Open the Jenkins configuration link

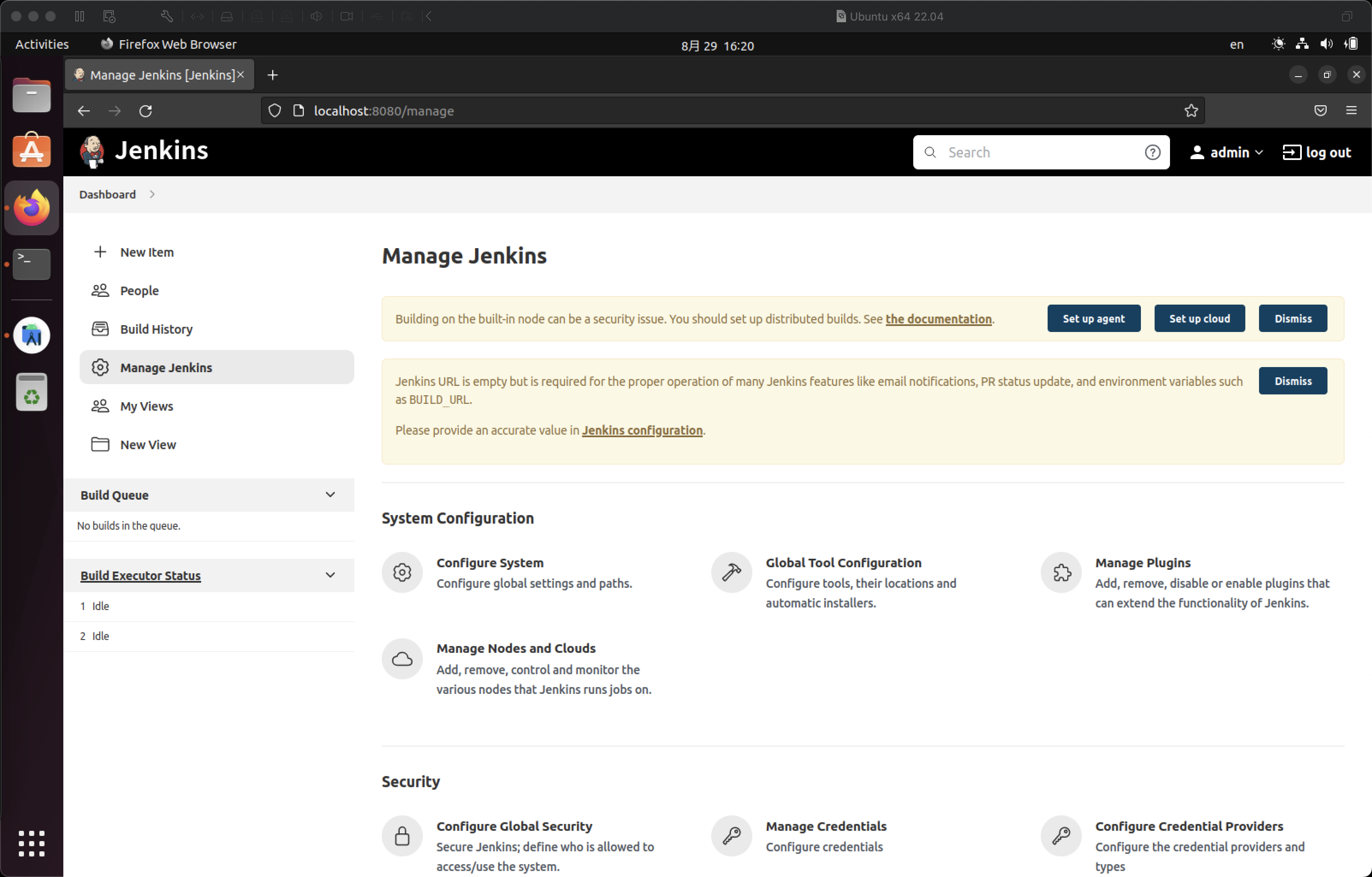[642, 430]
